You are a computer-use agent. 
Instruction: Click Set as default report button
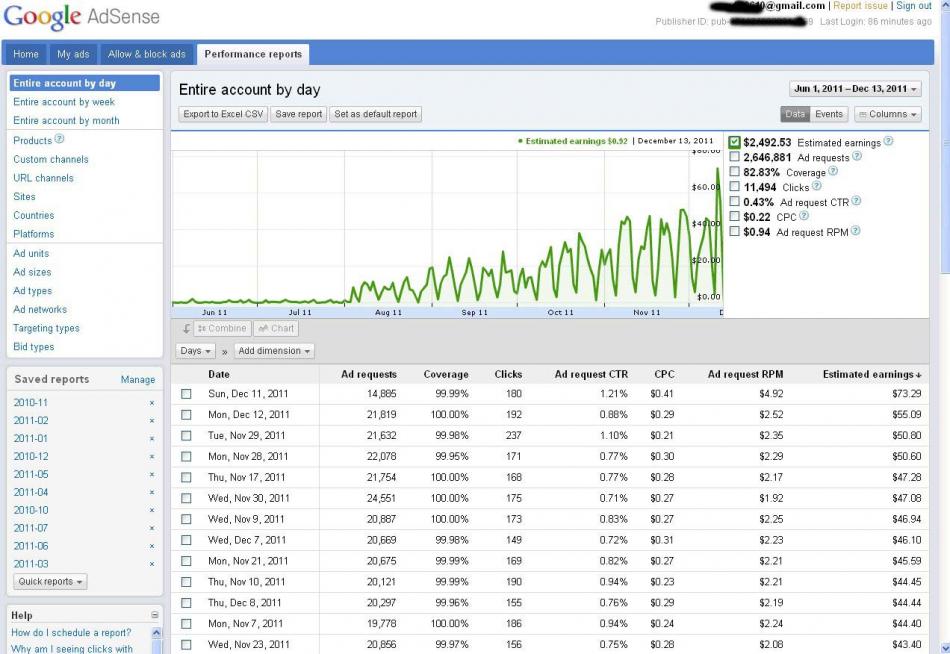(x=376, y=114)
